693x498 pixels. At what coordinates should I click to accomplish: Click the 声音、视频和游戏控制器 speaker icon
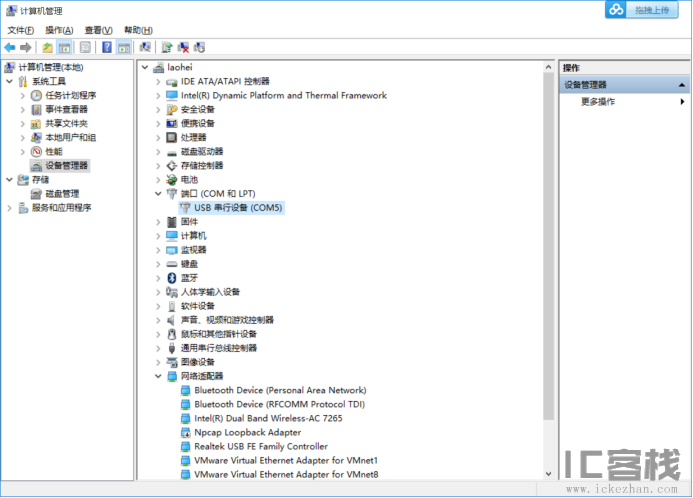pos(171,320)
